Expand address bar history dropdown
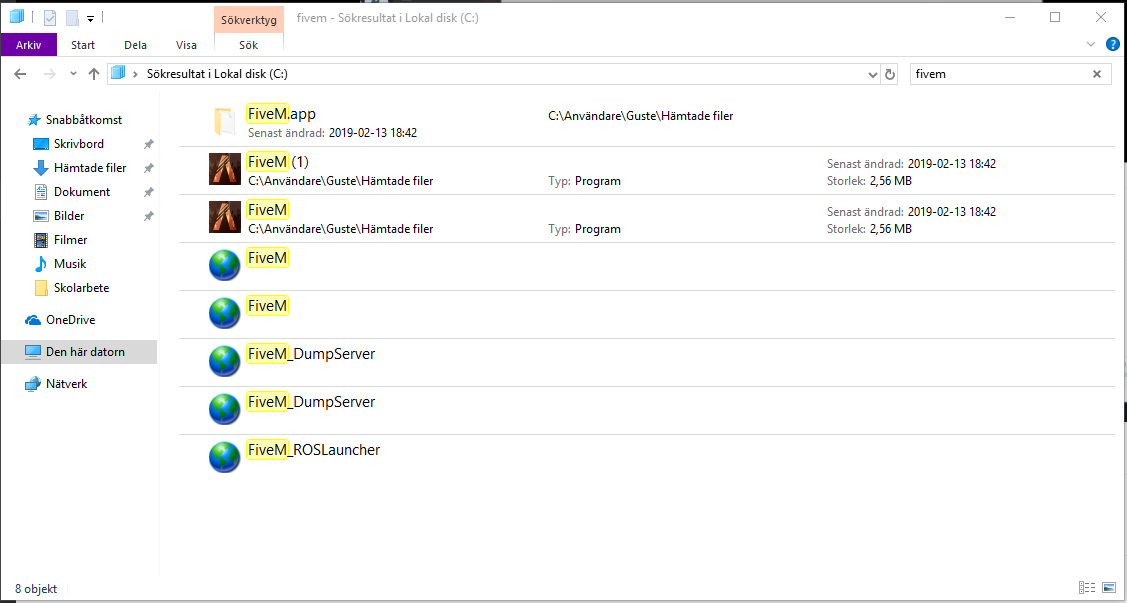Screen dimensions: 1127x603 [873, 74]
